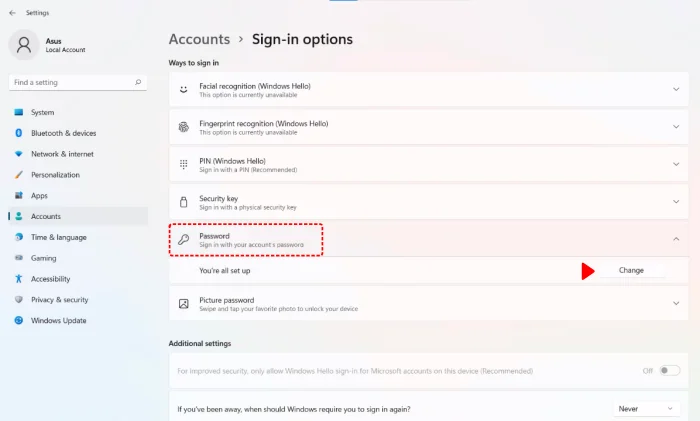
Task: Select Accessibility in the sidebar
Action: [50, 279]
